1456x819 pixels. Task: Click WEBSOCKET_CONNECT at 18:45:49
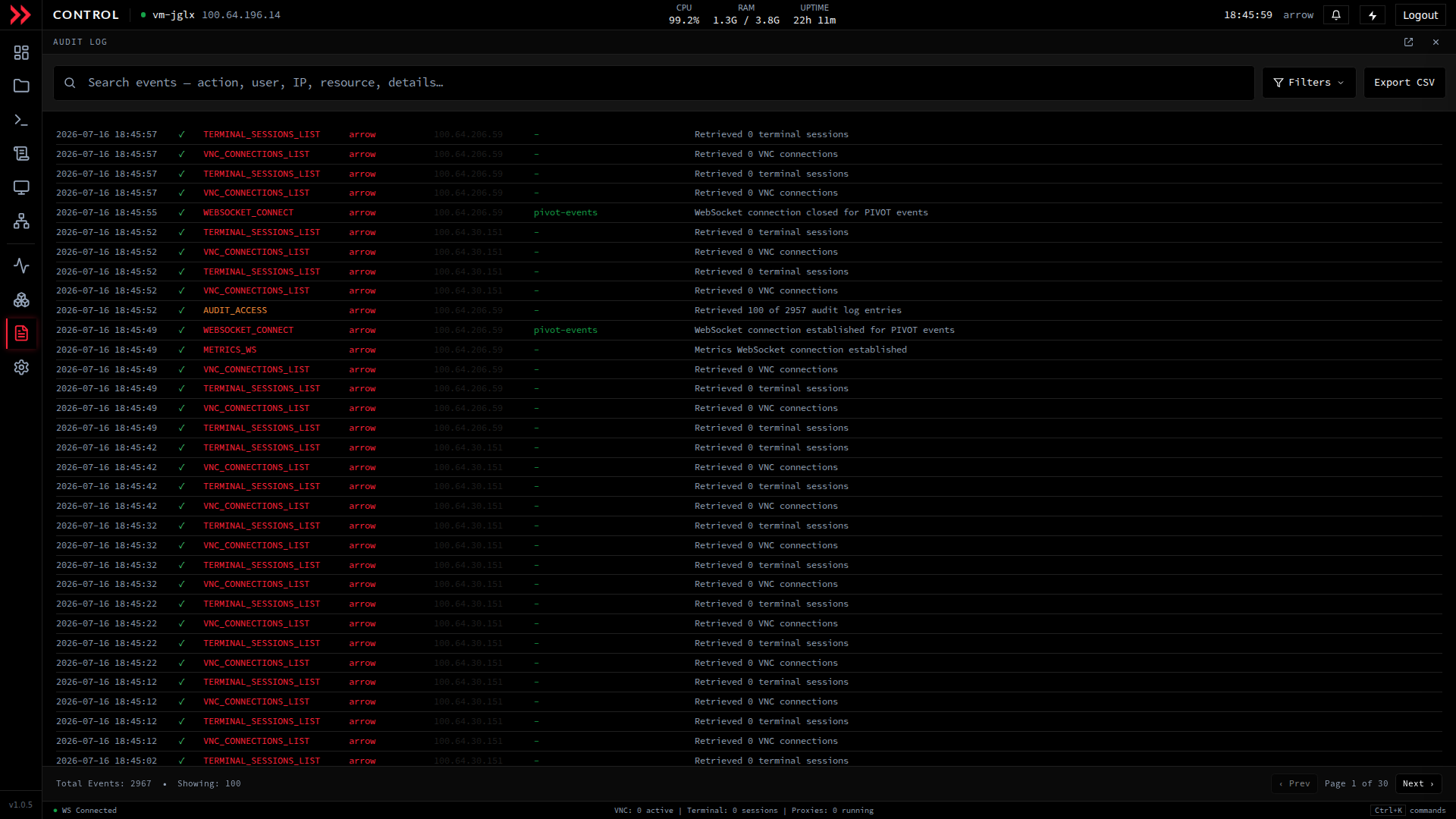point(248,330)
